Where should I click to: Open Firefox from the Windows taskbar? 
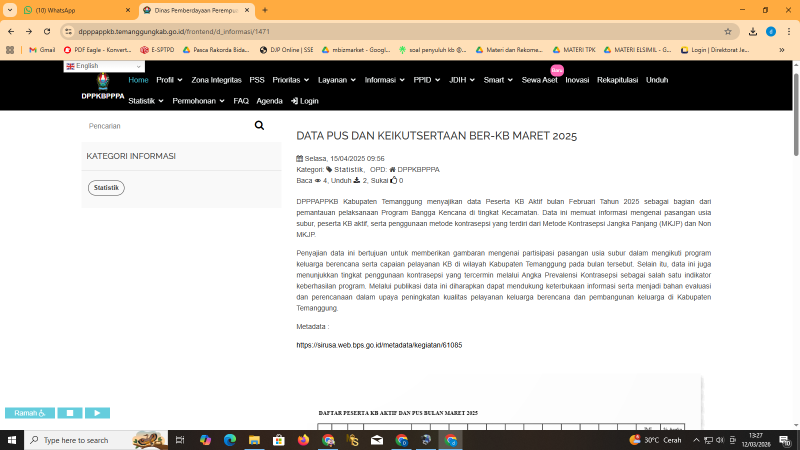[303, 440]
